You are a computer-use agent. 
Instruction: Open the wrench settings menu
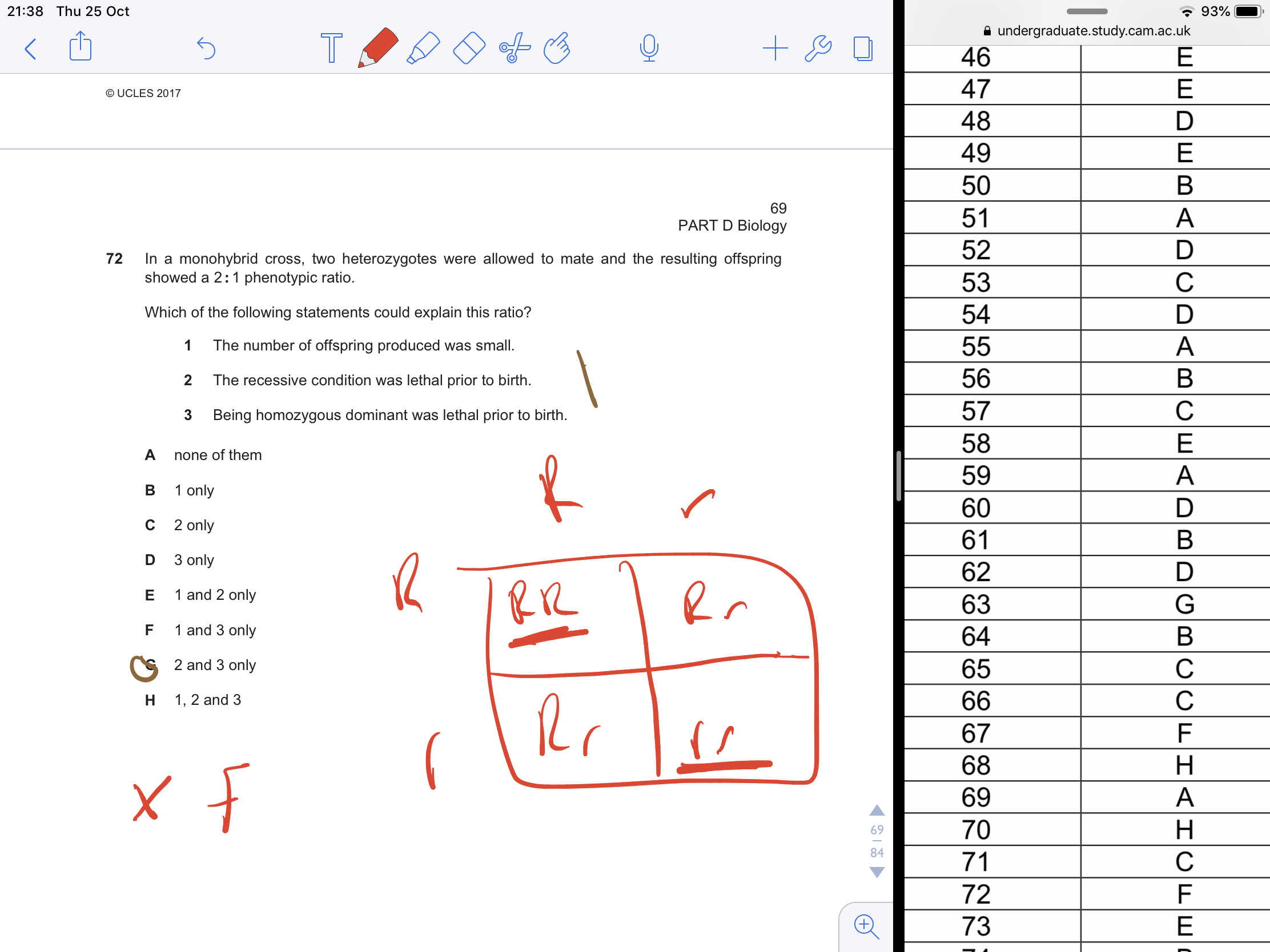pos(818,48)
